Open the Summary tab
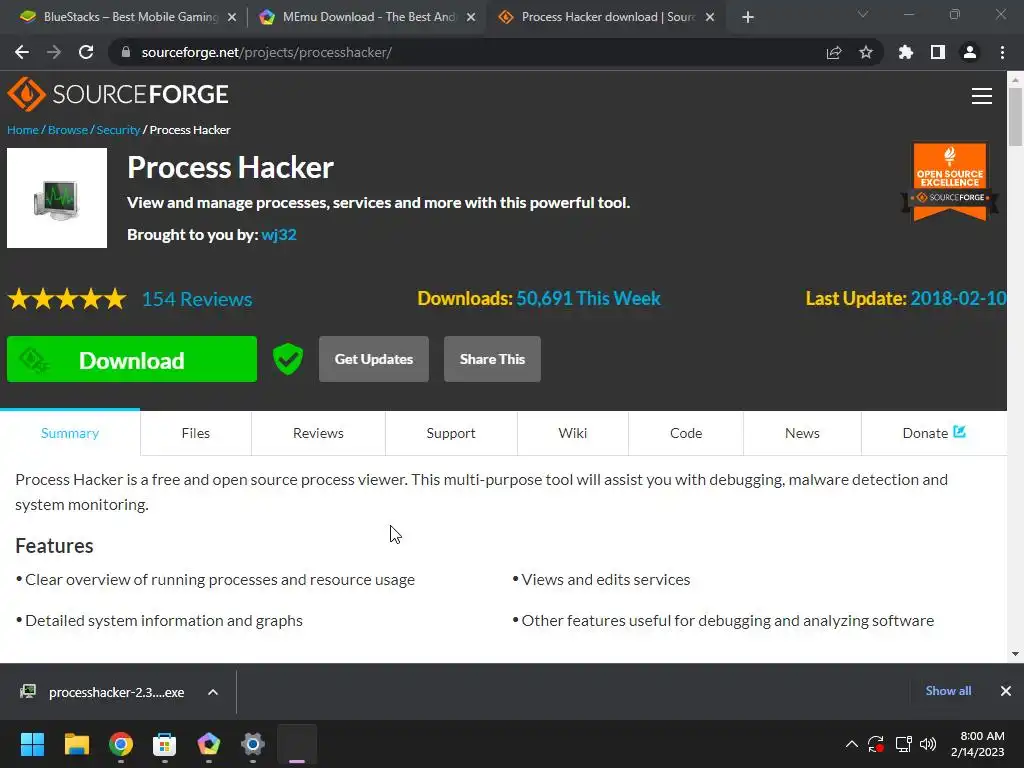This screenshot has height=768, width=1024. pyautogui.click(x=70, y=433)
